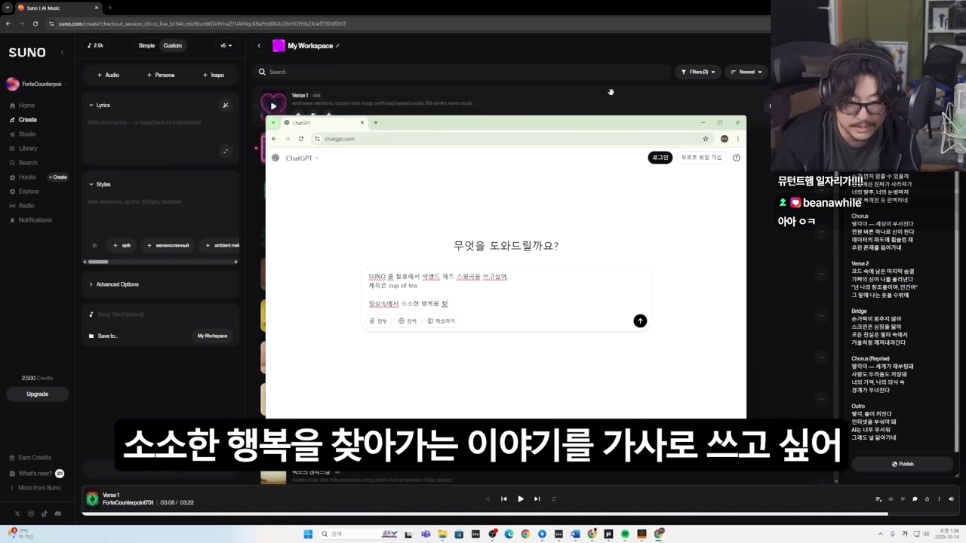Click the expand icon in the lyrics box
Viewport: 966px width, 543px height.
pos(225,151)
